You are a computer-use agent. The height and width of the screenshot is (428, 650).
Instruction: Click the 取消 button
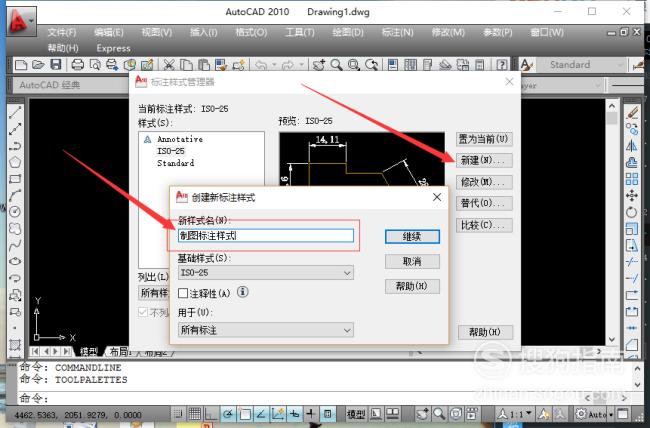[x=412, y=261]
